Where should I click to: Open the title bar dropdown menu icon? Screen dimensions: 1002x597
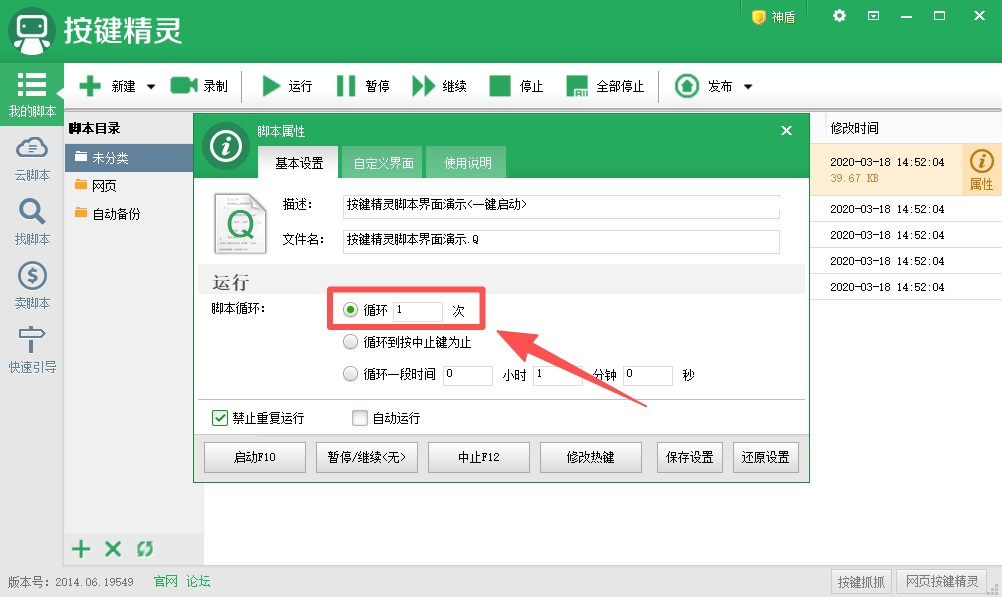[873, 16]
